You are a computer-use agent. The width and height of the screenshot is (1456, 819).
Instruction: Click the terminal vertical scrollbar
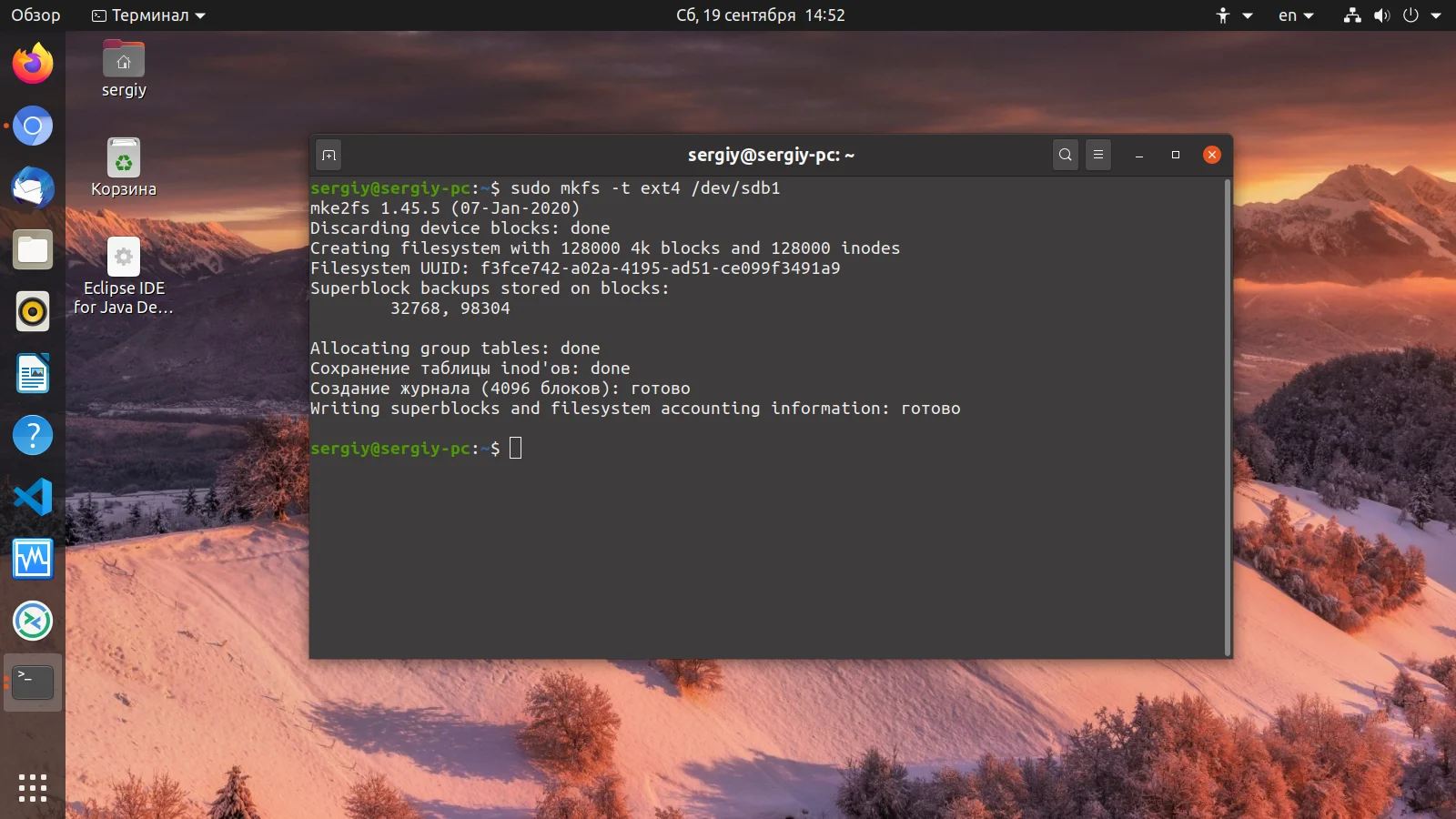[x=1228, y=417]
